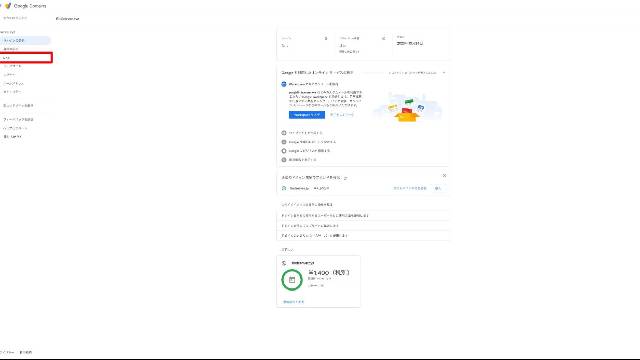Open the highlighted first sidebar menu item

[25, 40]
